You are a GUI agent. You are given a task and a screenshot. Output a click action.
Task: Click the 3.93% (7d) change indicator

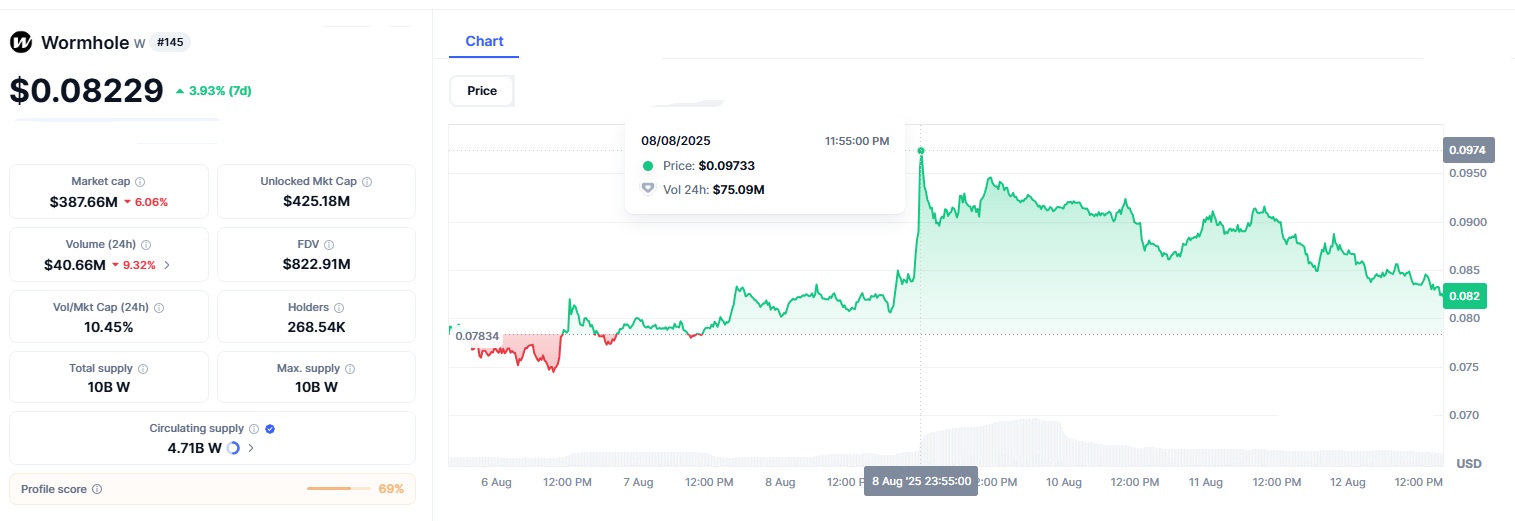(x=213, y=91)
